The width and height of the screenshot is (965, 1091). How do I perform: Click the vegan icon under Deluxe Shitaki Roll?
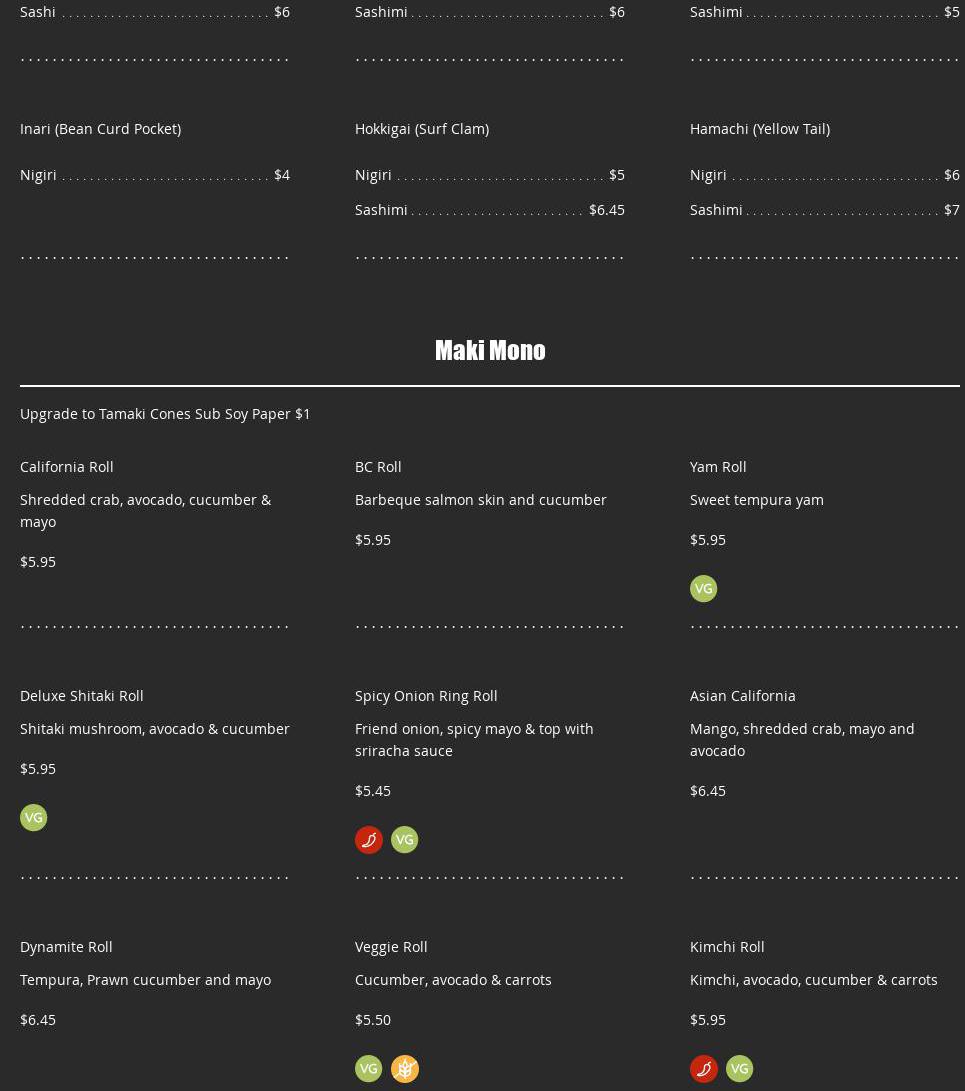[x=33, y=817]
